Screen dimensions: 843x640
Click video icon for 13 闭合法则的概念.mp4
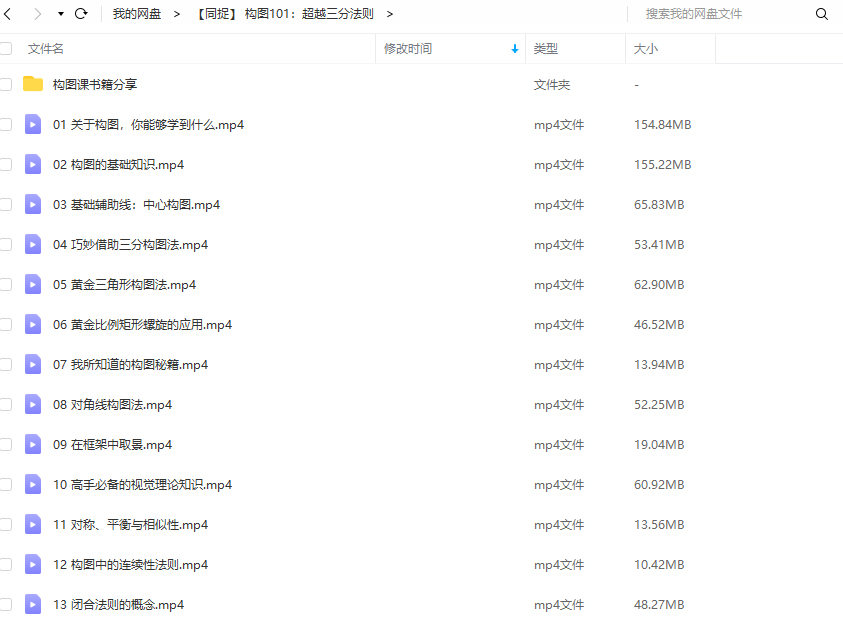coord(33,604)
